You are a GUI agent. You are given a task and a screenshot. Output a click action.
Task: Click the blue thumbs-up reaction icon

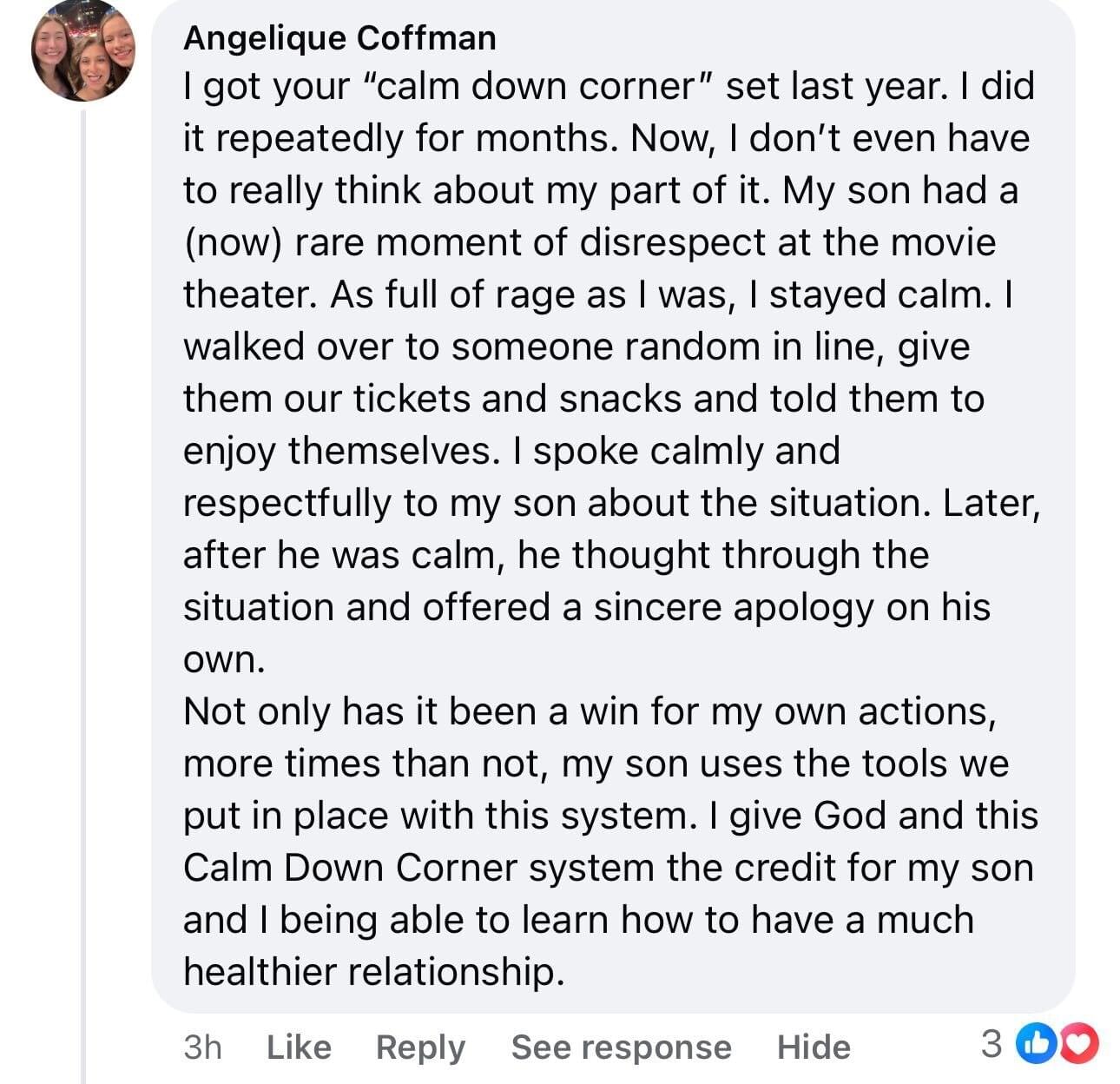(1039, 1044)
